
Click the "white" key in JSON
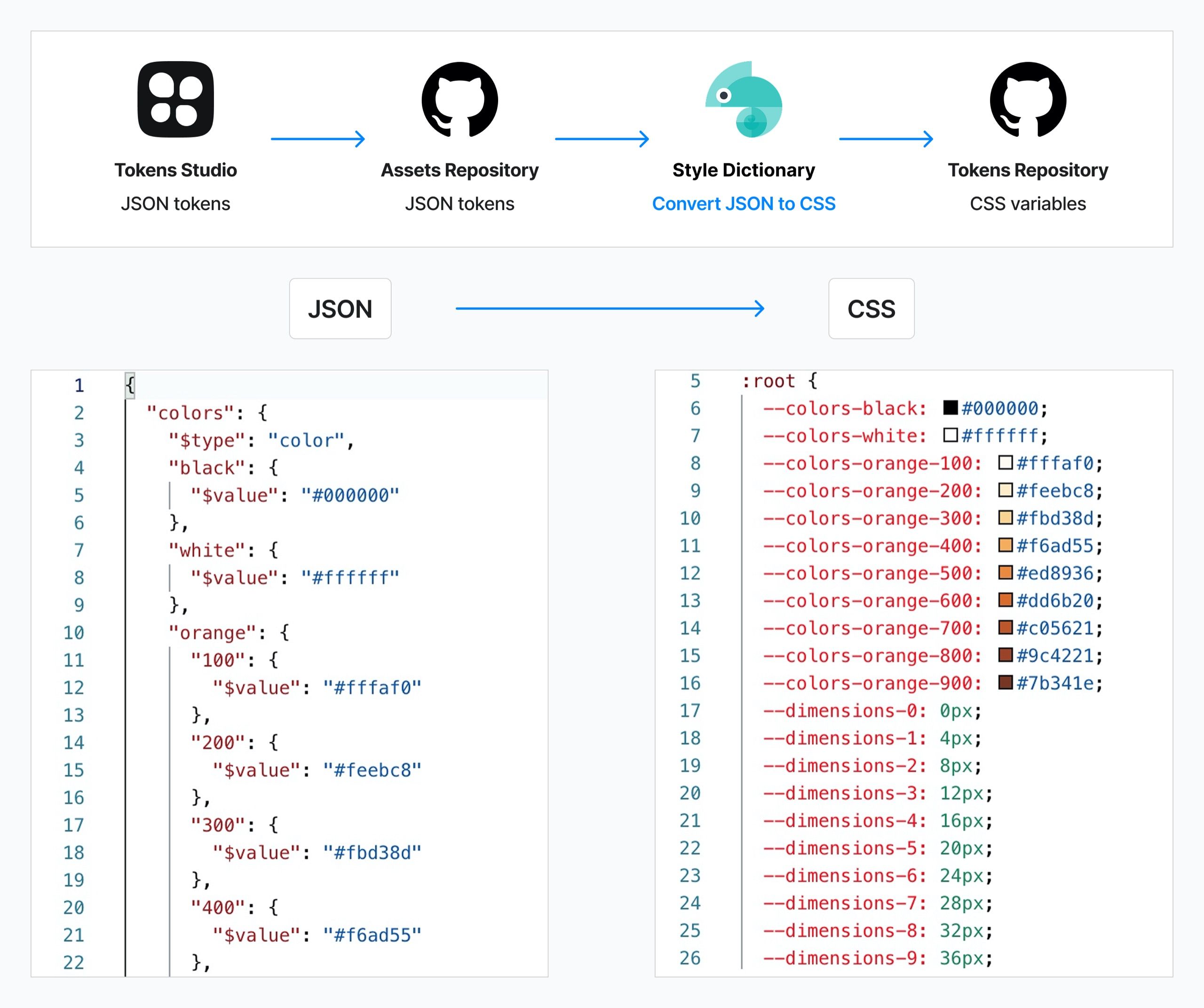point(207,550)
